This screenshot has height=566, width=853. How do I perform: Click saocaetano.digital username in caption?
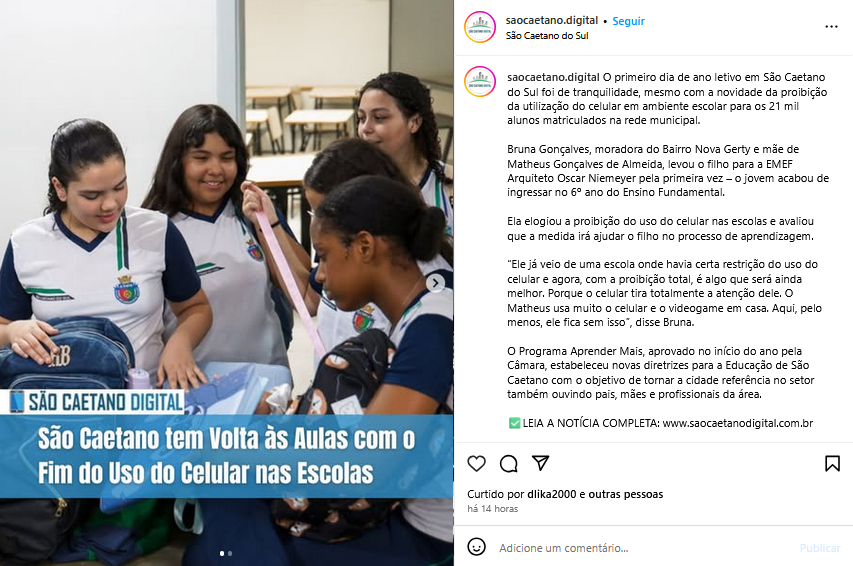(553, 77)
